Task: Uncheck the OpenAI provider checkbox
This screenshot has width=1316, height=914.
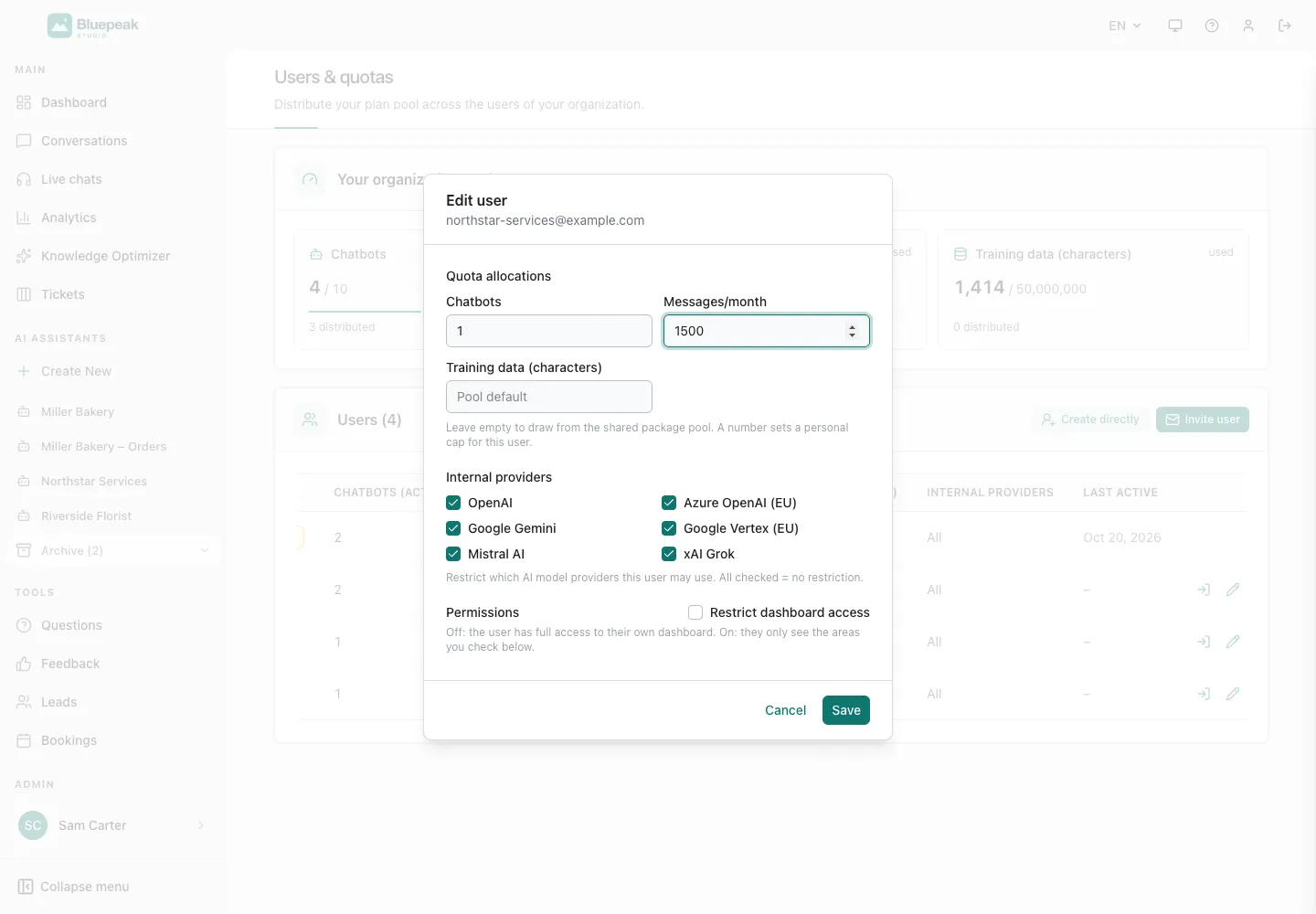Action: pos(453,503)
